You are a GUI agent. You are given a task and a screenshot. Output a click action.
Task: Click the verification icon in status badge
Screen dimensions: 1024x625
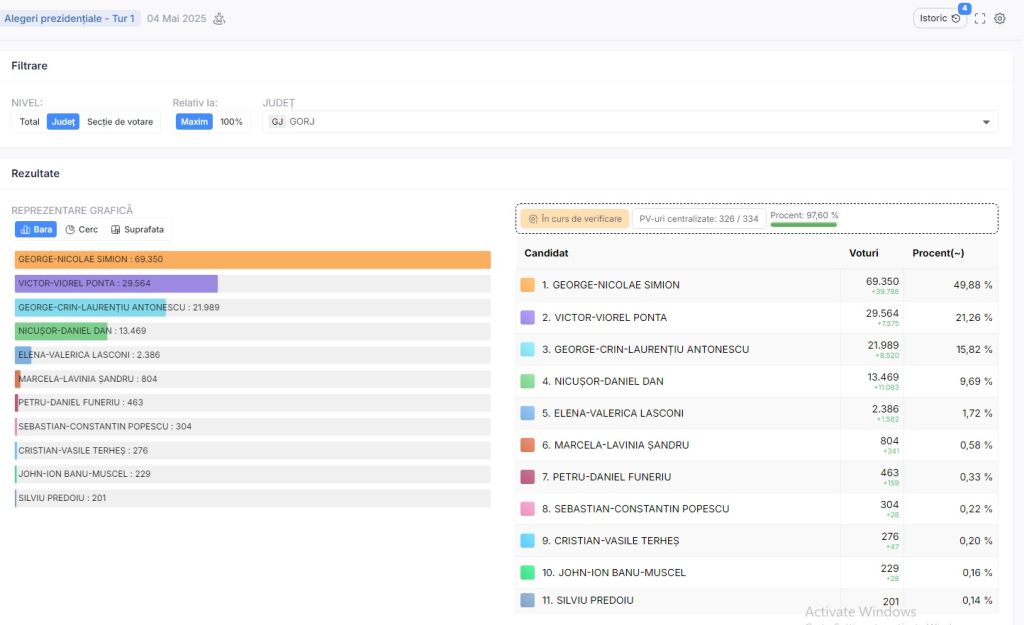click(x=533, y=219)
